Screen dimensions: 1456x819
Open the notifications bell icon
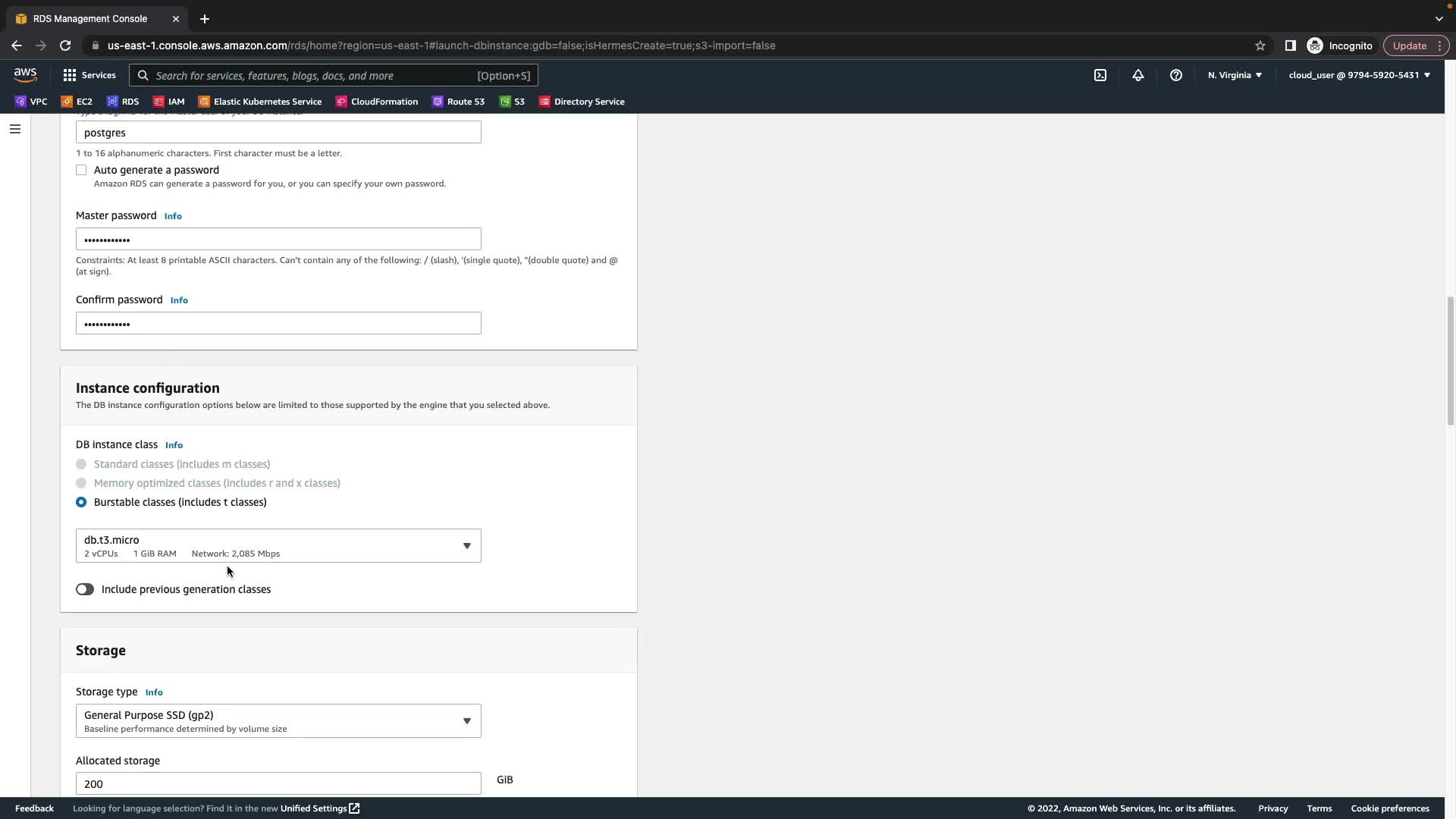point(1137,75)
